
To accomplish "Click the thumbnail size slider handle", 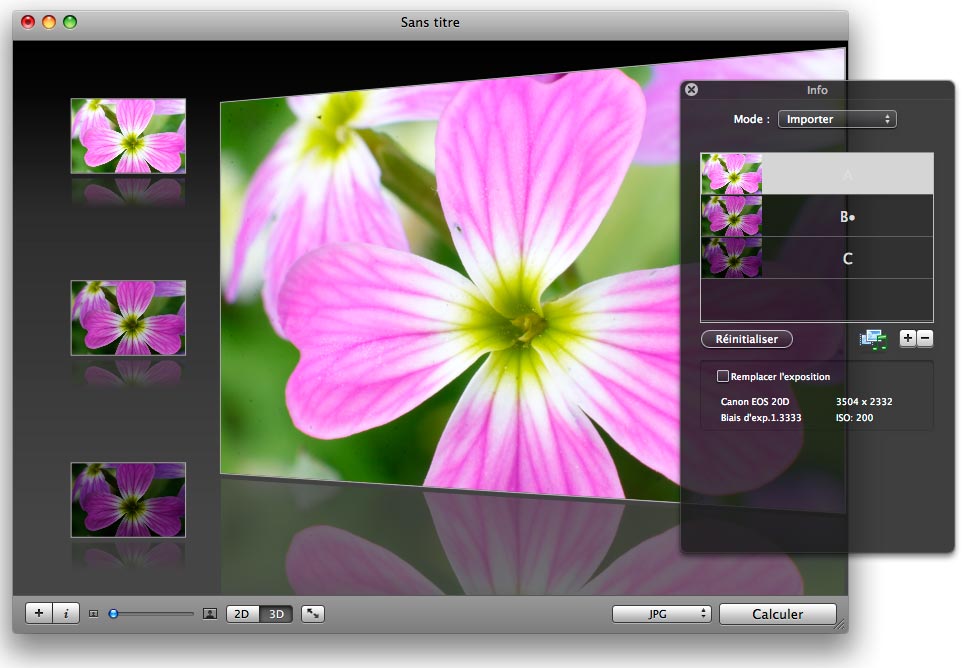I will (113, 614).
